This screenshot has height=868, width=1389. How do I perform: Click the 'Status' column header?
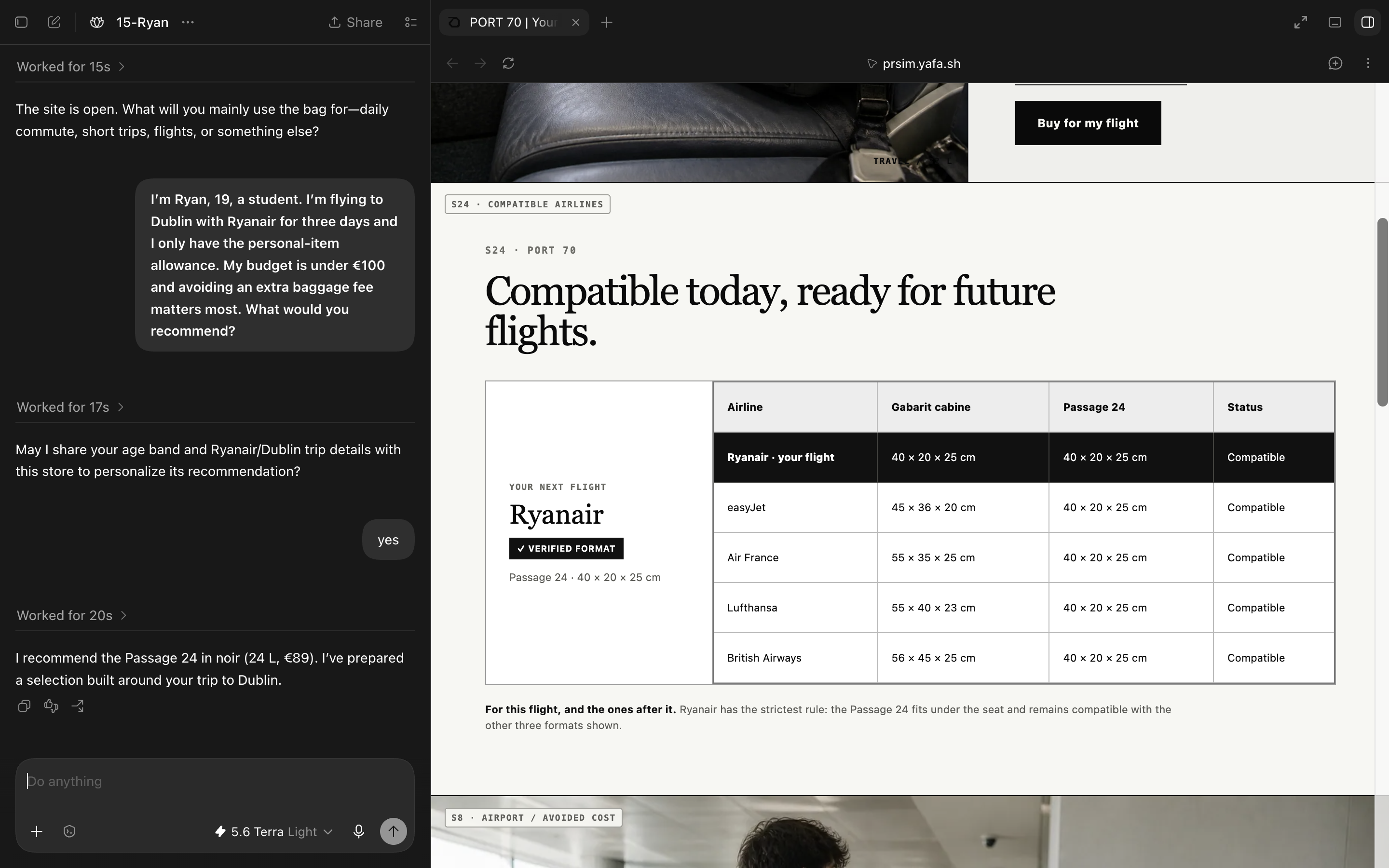[1274, 407]
